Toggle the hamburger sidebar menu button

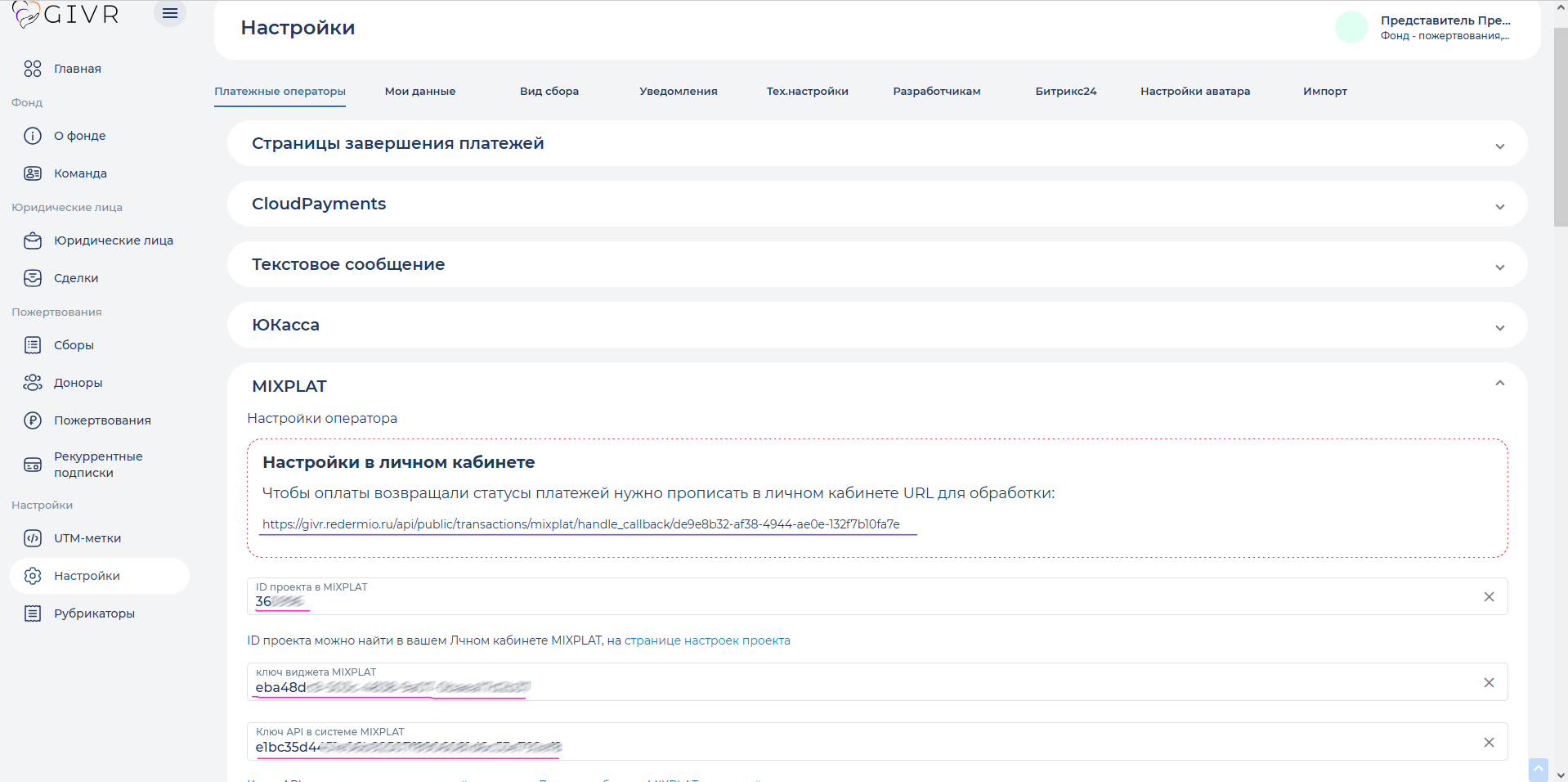pos(170,13)
